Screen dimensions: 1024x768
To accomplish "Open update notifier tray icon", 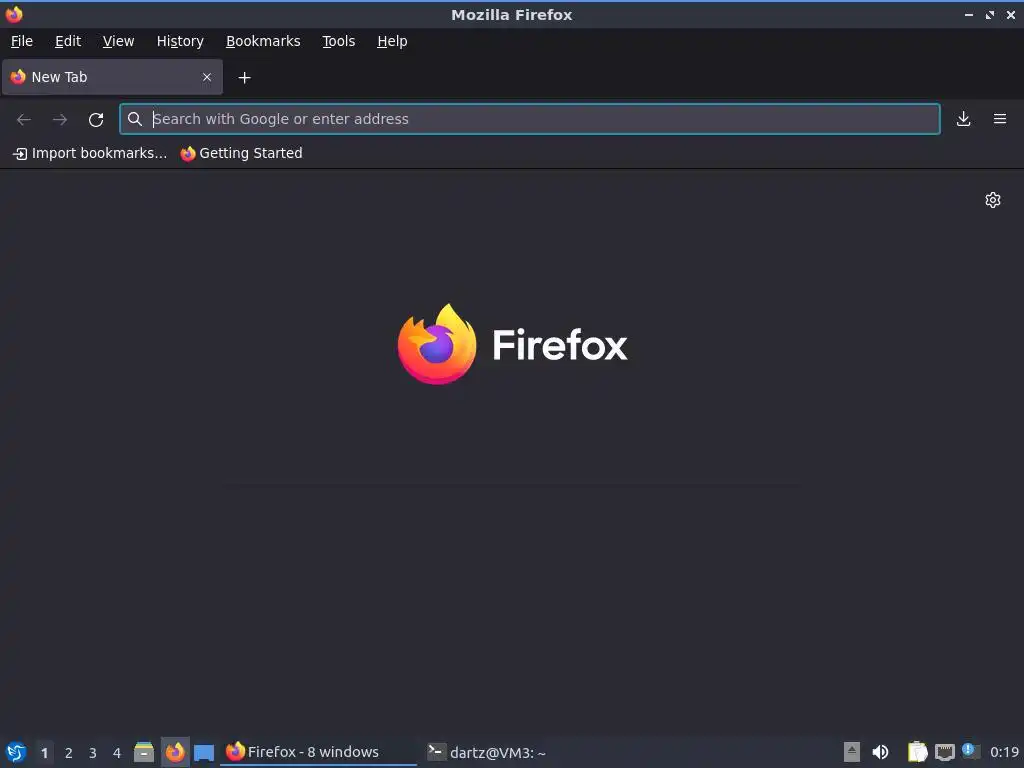I will click(x=970, y=752).
